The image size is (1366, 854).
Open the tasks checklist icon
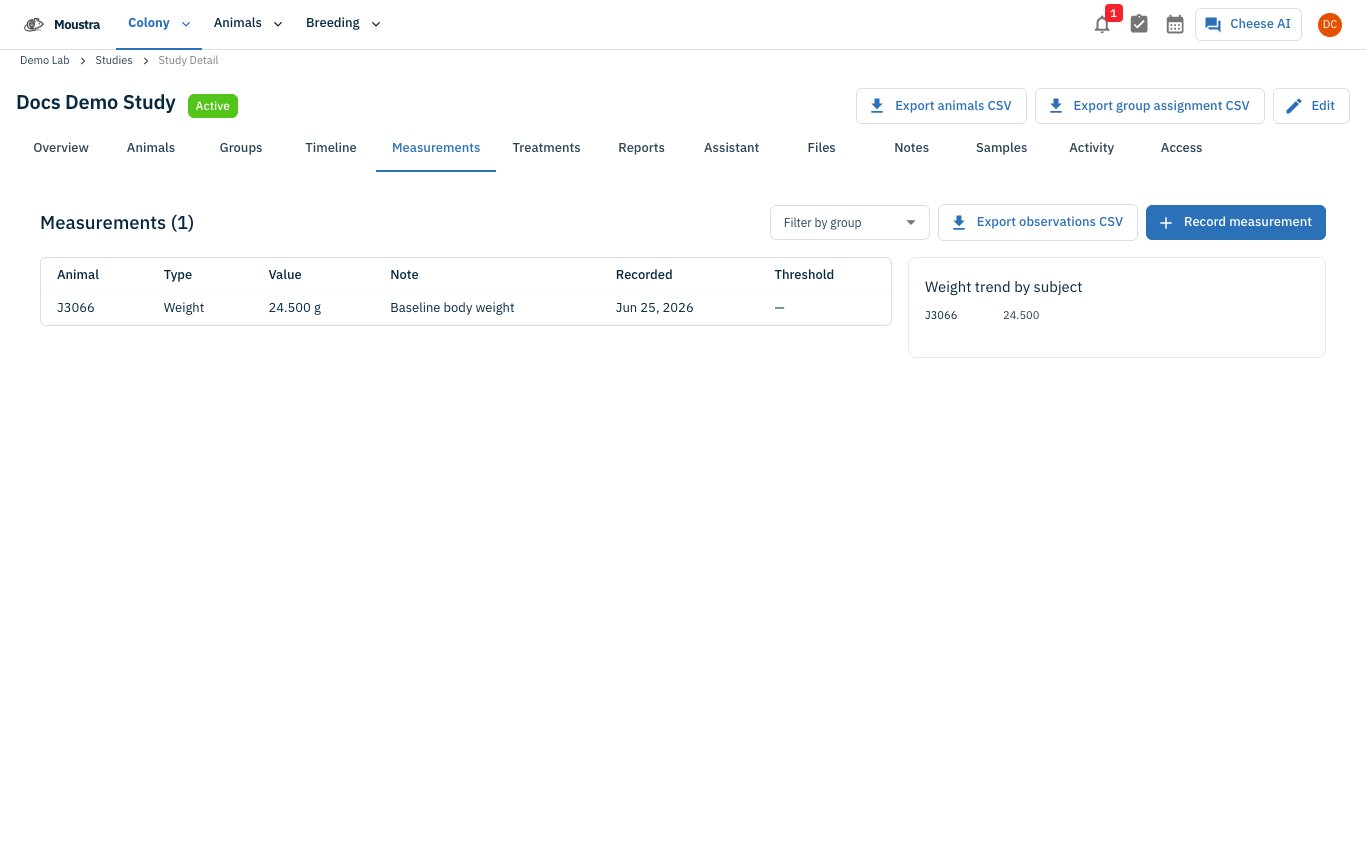(x=1139, y=24)
